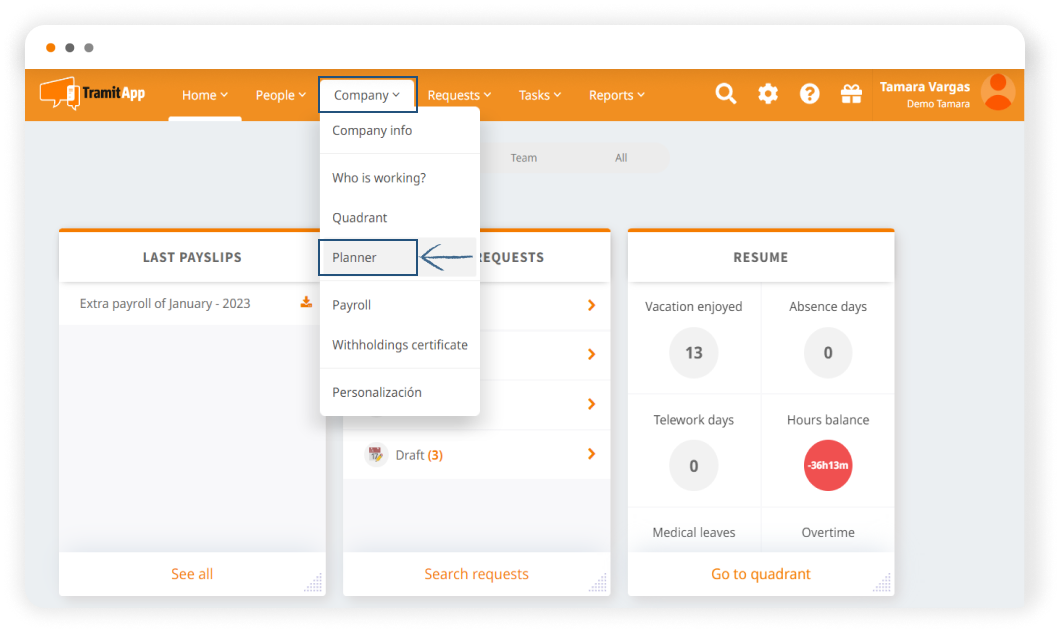Screen dimensions: 1061x633
Task: Expand the Requests dropdown in navbar
Action: point(459,95)
